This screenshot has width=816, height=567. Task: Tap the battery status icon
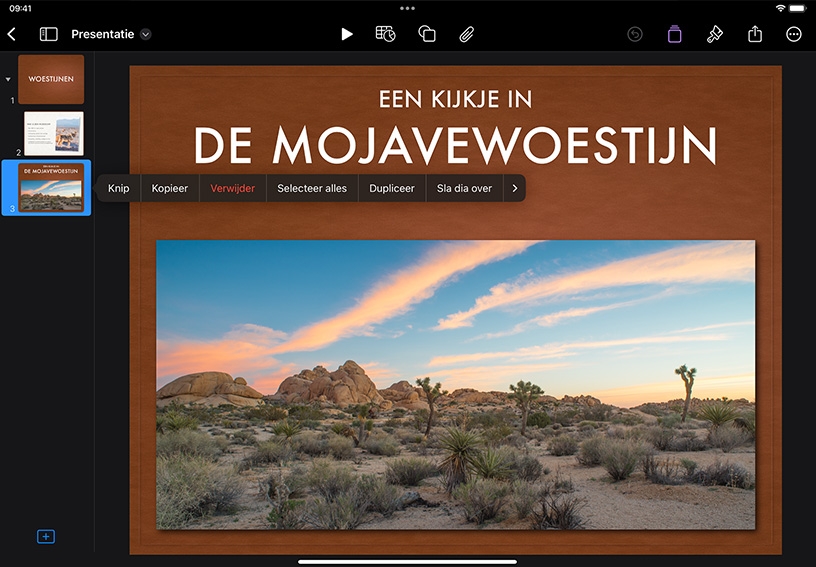797,8
